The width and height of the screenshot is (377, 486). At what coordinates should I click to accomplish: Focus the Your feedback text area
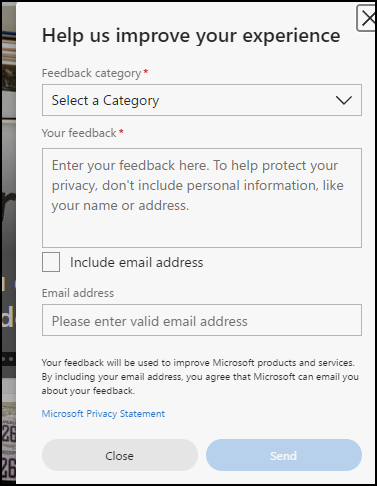(x=202, y=198)
